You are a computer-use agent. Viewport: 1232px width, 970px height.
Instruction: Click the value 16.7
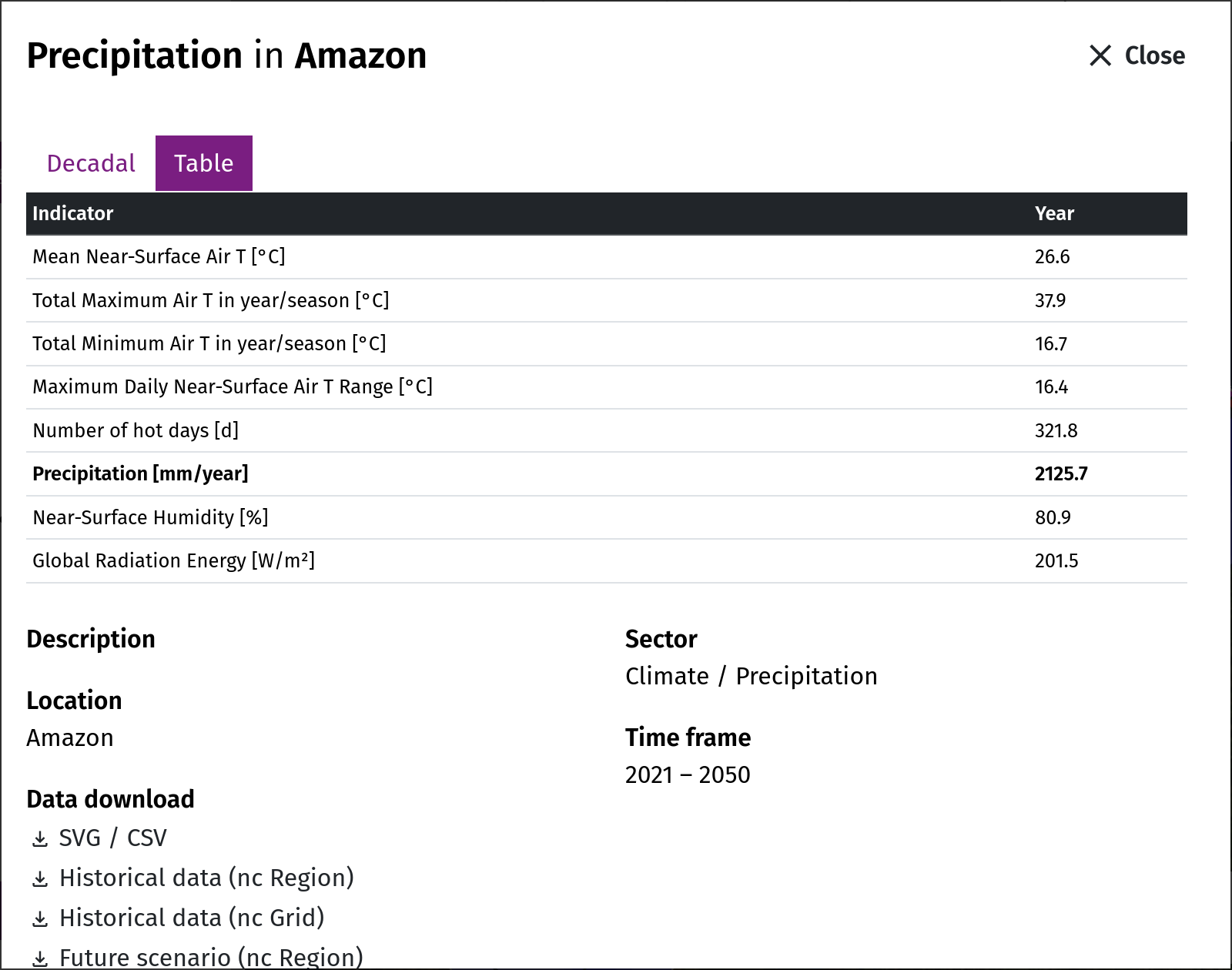click(x=1051, y=343)
